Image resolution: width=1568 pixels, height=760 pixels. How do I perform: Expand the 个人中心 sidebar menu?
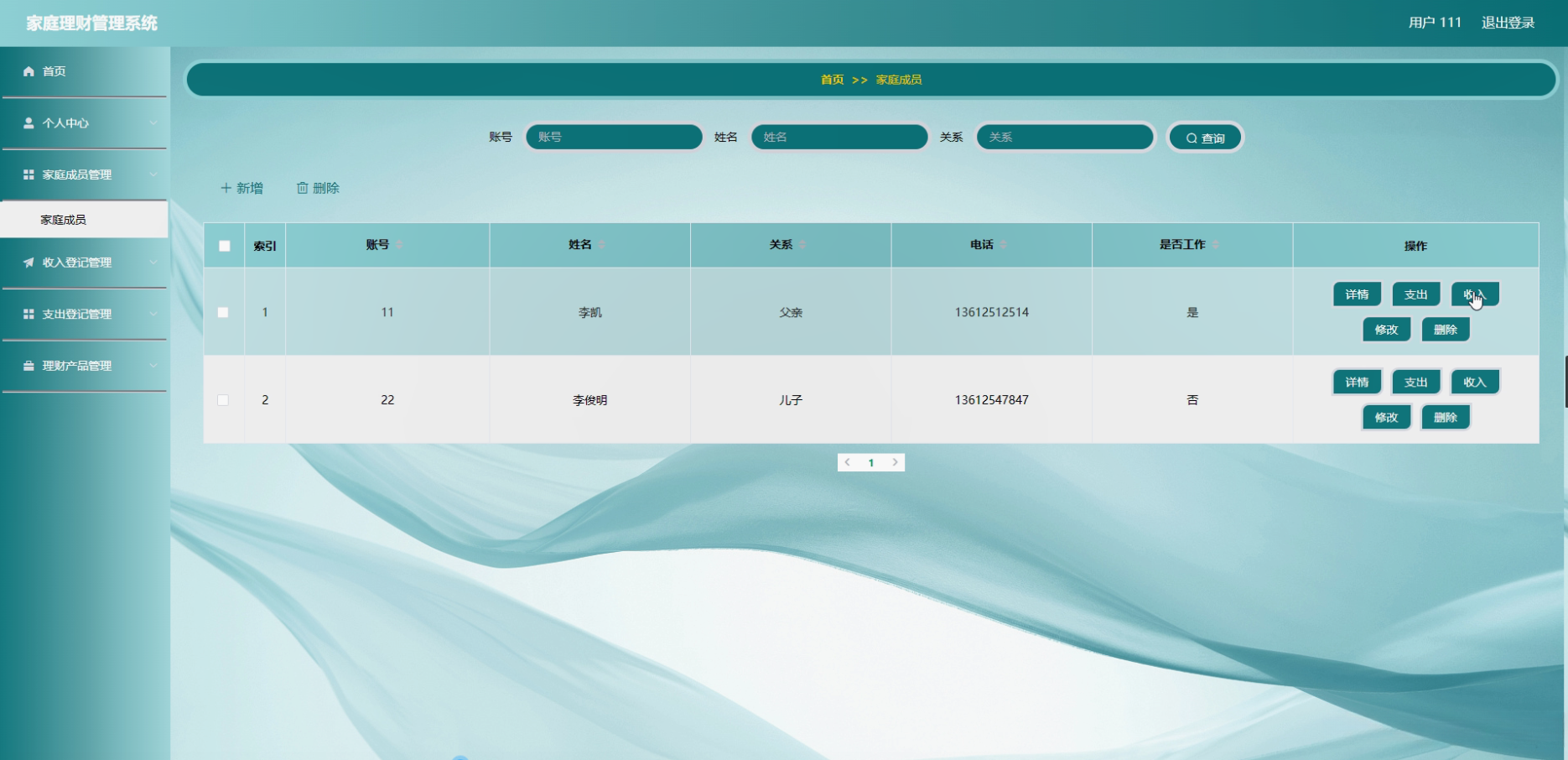pos(85,123)
